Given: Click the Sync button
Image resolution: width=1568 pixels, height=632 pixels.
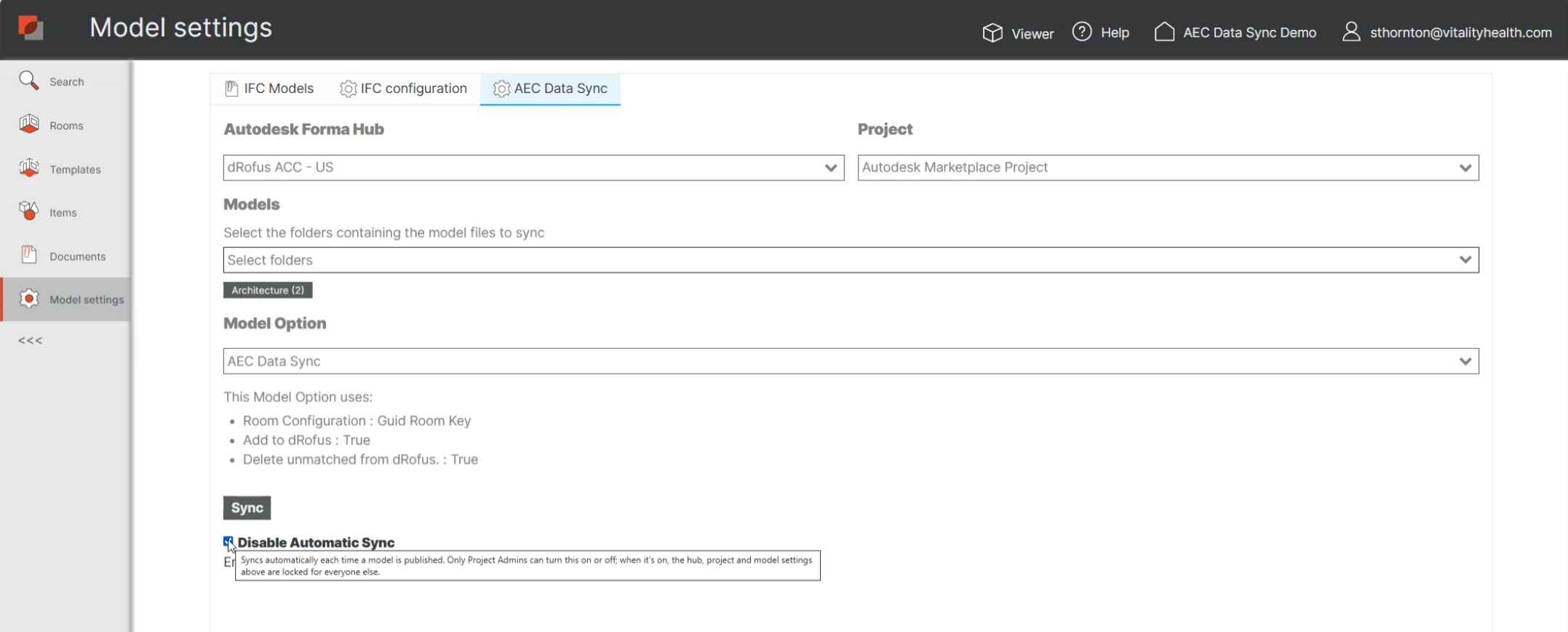Looking at the screenshot, I should 247,508.
